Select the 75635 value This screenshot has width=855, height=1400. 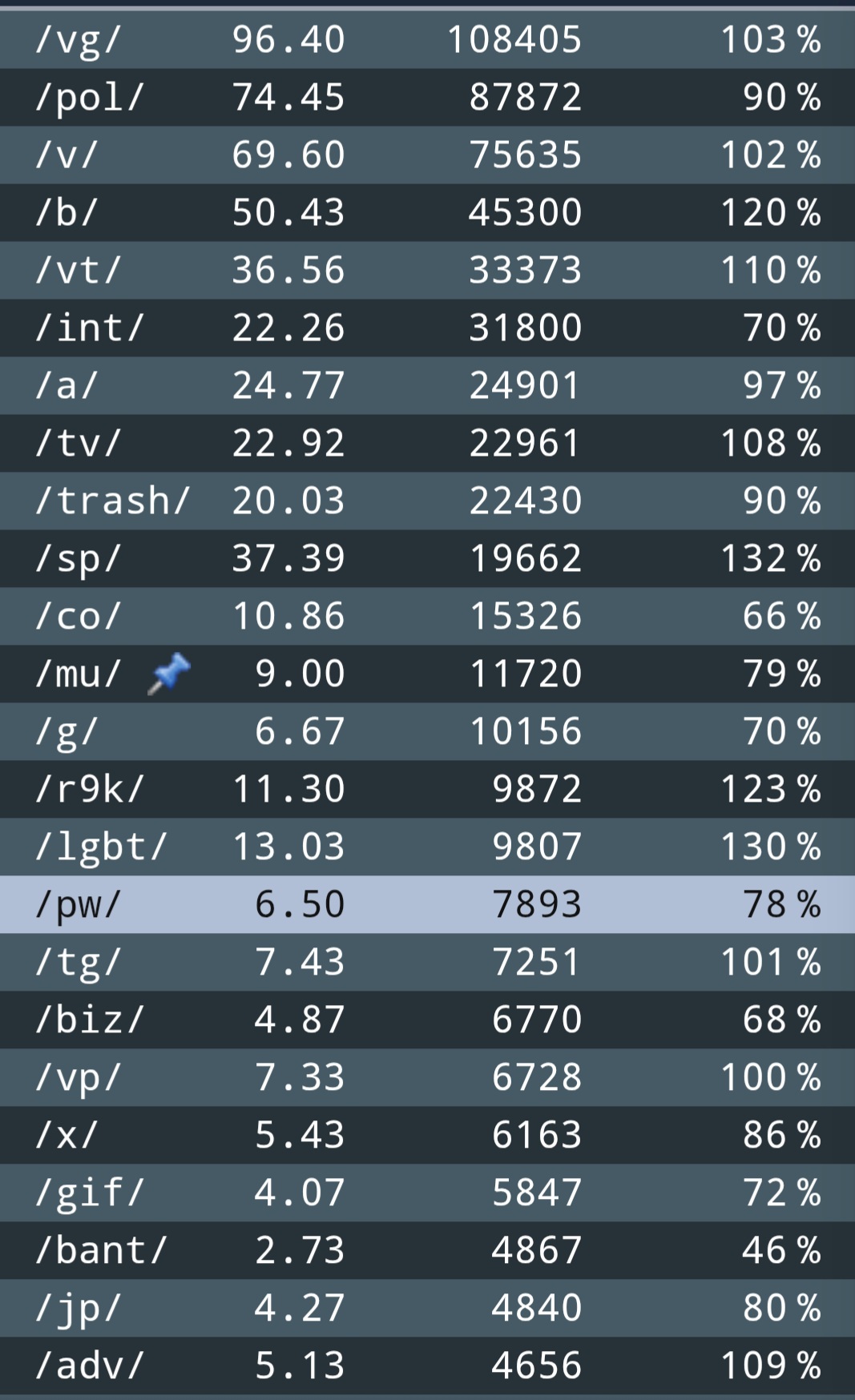[x=526, y=155]
